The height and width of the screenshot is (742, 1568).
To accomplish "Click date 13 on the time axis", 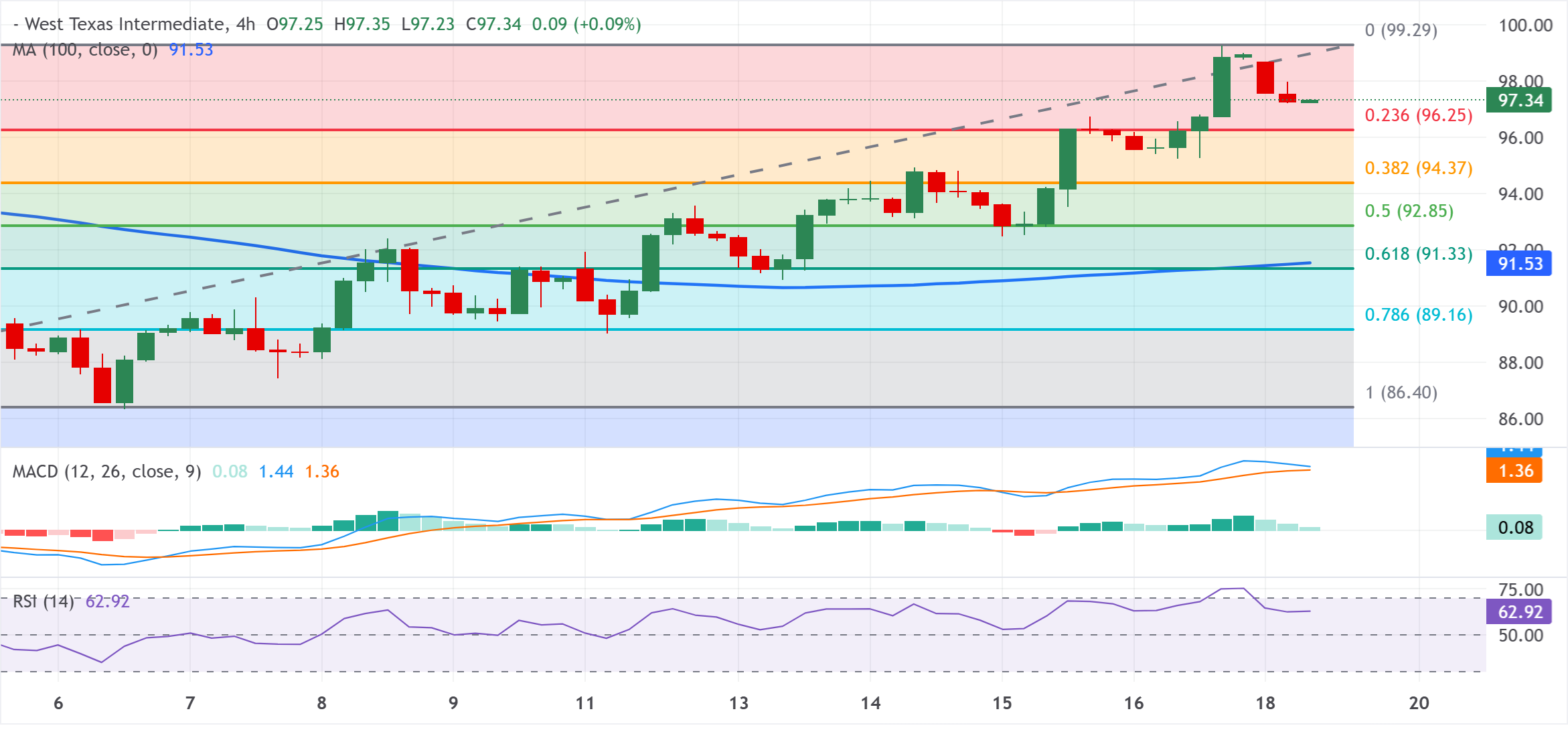I will click(x=738, y=703).
